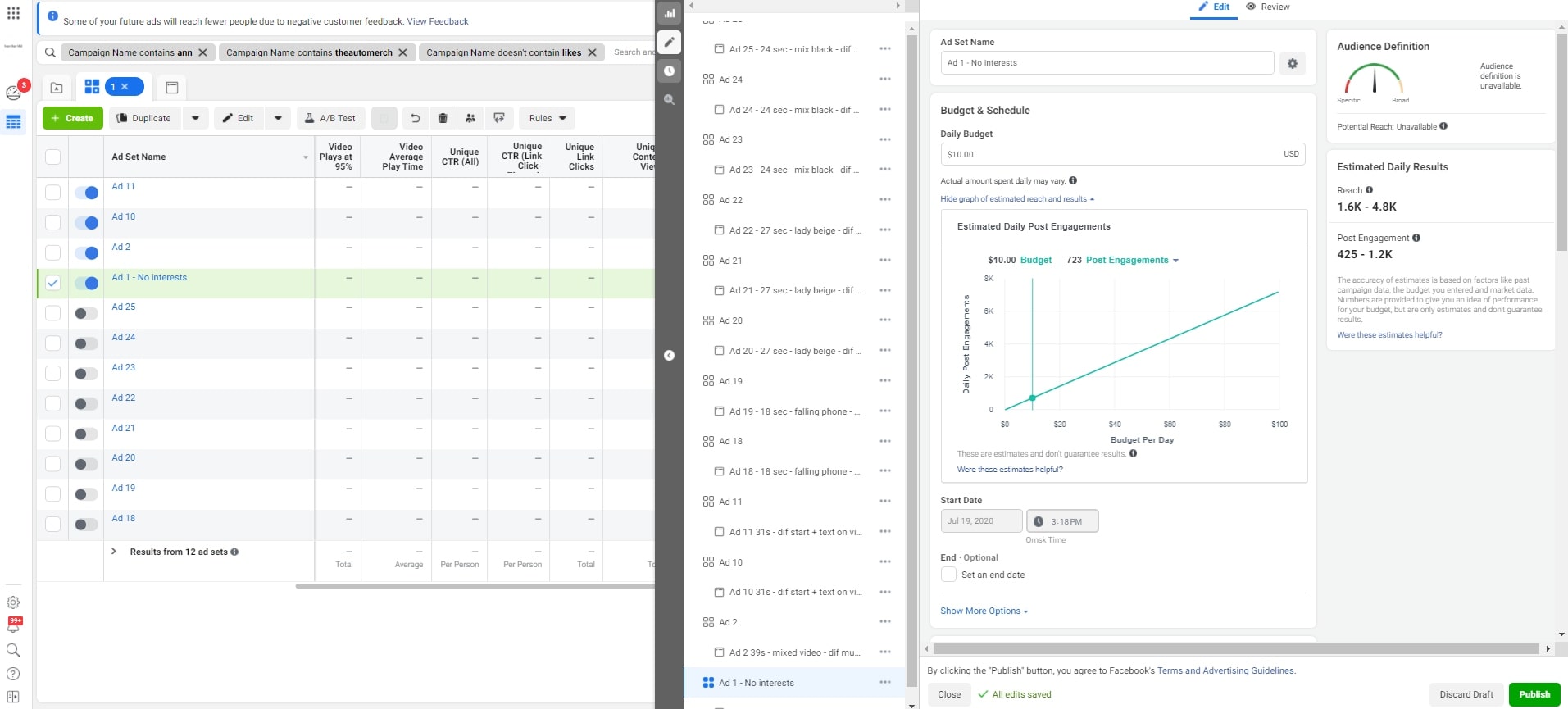
Task: Open the charts view side panel icon
Action: coord(670,13)
